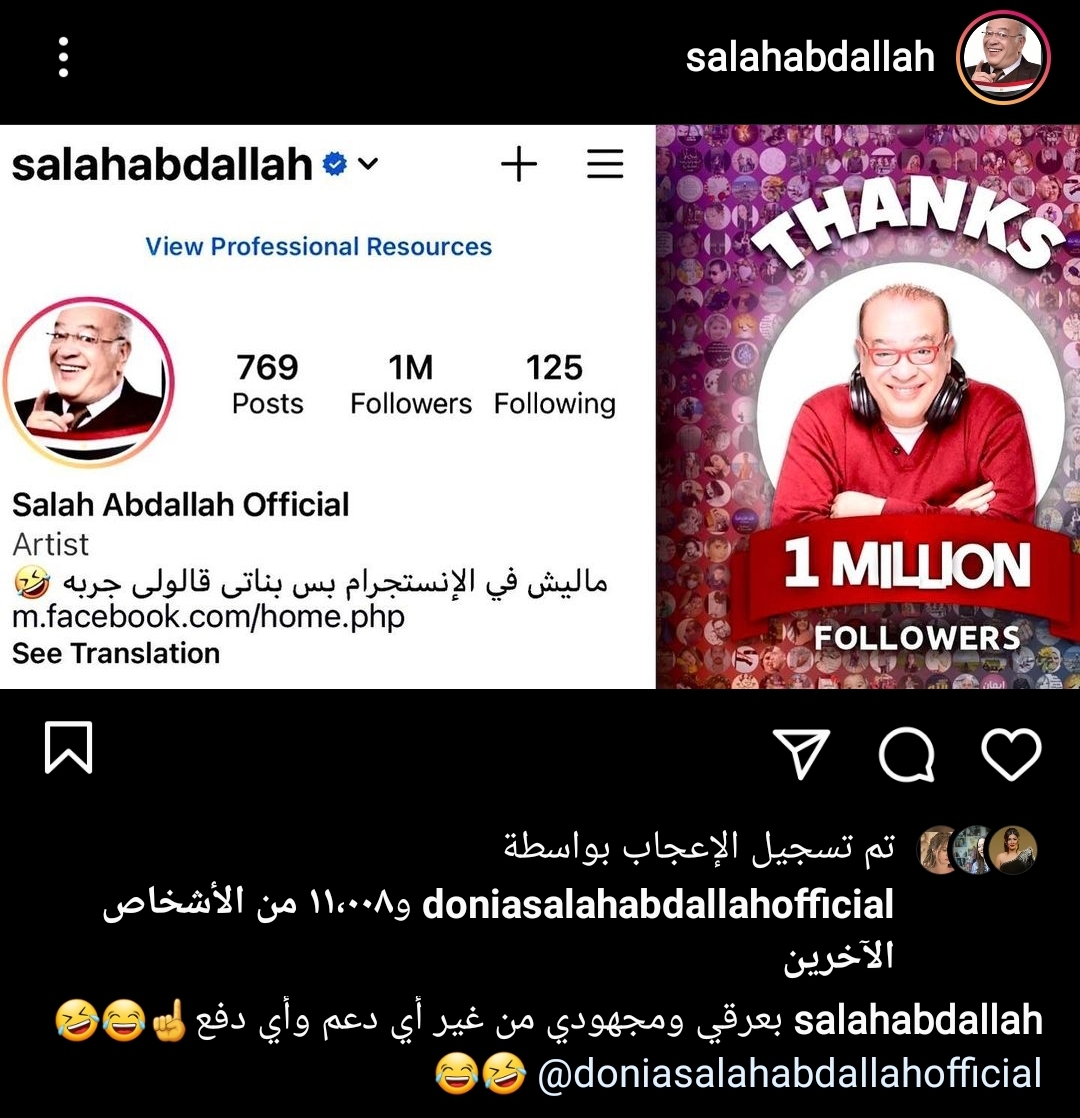
Task: Click View Professional Resources link
Action: point(319,247)
